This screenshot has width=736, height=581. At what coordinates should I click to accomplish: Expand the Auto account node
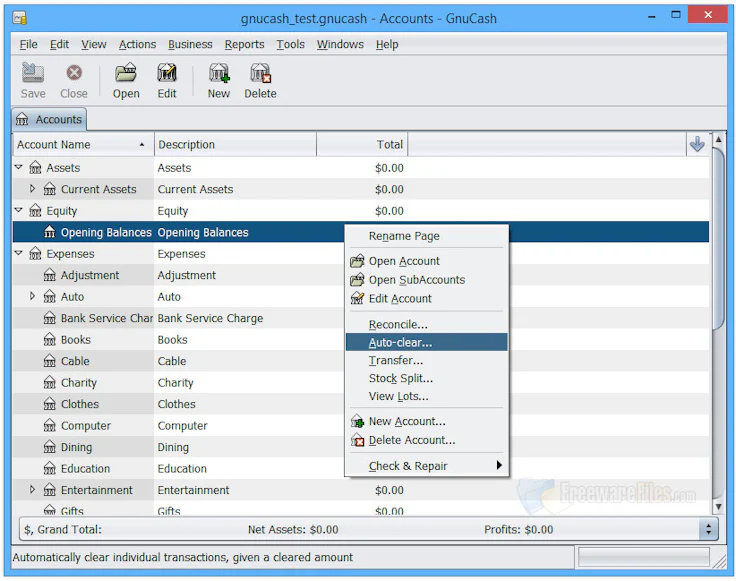(x=32, y=296)
